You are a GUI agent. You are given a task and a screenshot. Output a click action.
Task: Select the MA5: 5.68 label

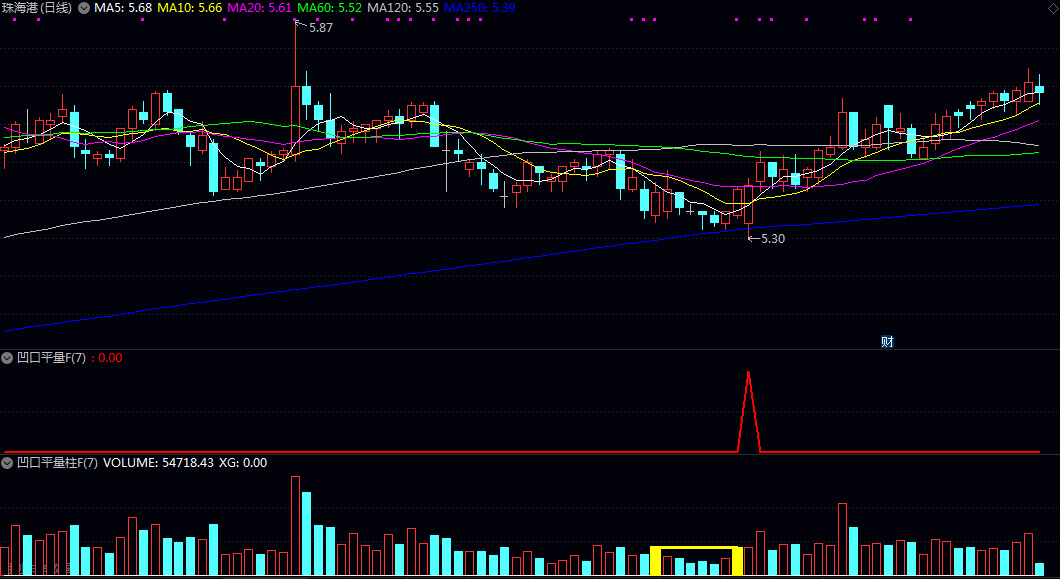click(x=122, y=8)
